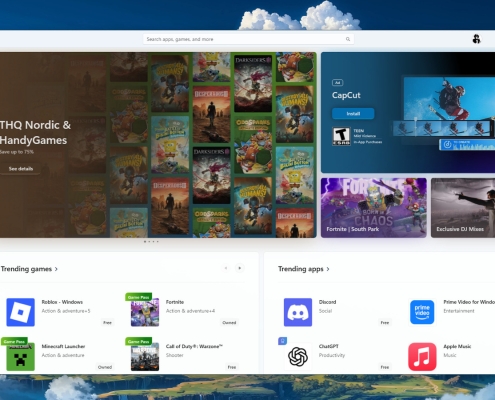Viewport: 495px width, 400px height.
Task: Click the Game Pass badge on Minecraft Launcher
Action: 14,341
